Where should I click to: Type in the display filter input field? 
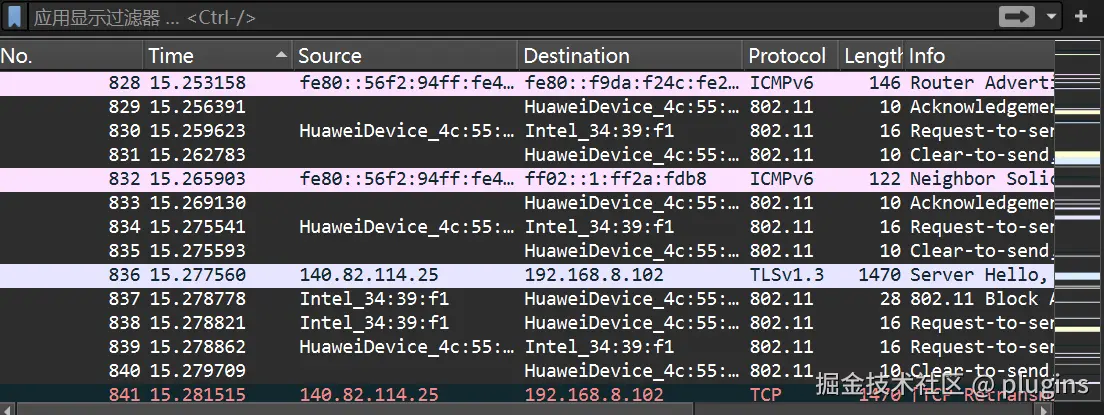pos(500,17)
